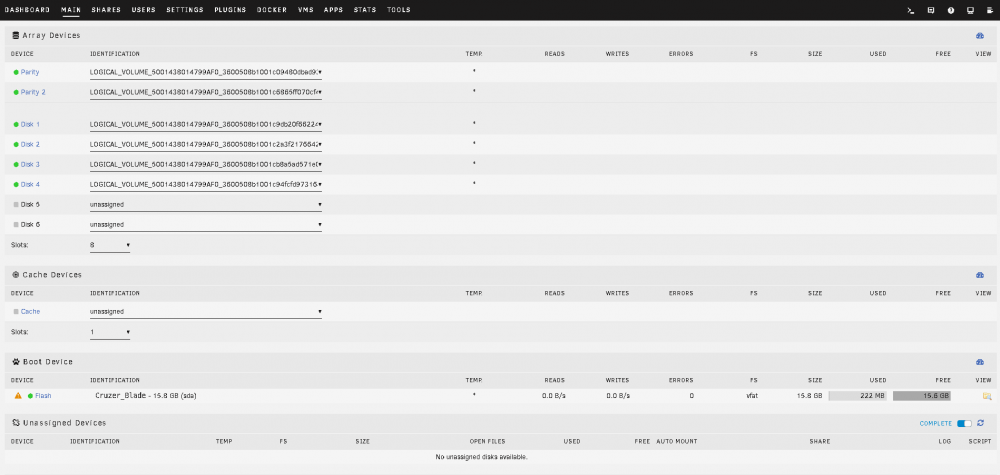Click the 'No unassigned disks available.' message
The height and width of the screenshot is (475, 1000).
click(482, 457)
